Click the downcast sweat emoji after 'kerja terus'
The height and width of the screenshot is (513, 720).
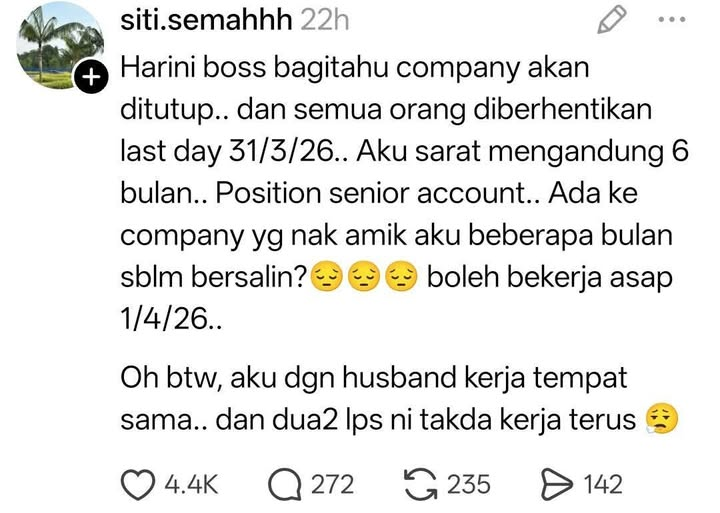pos(662,420)
